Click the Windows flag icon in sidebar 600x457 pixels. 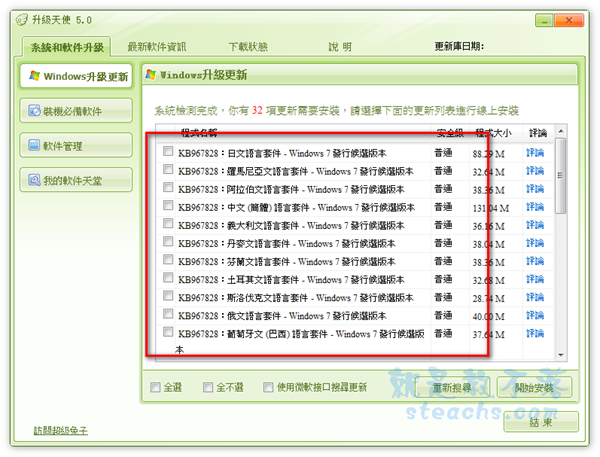34,76
